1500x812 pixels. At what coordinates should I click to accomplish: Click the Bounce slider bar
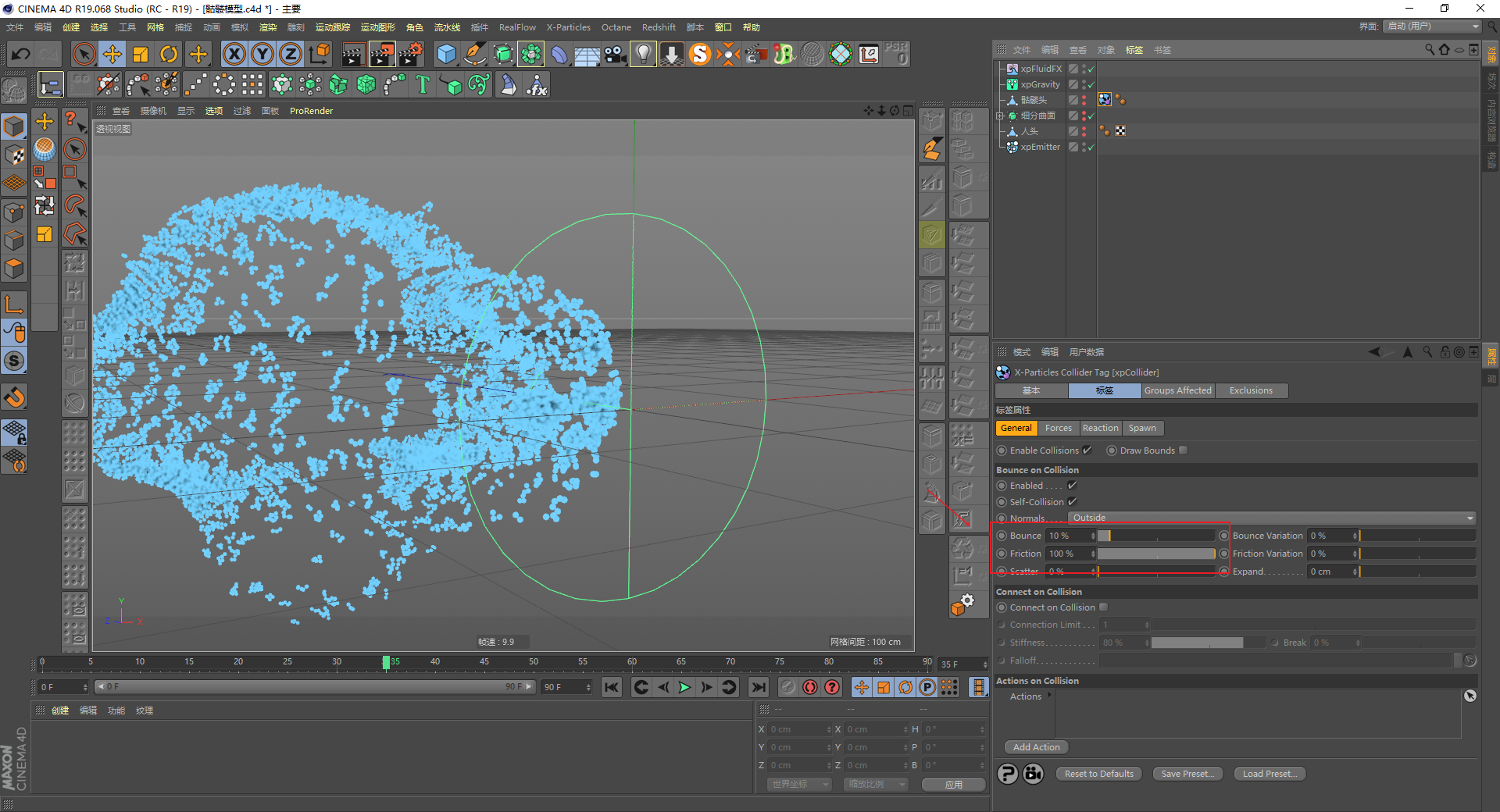click(1156, 536)
